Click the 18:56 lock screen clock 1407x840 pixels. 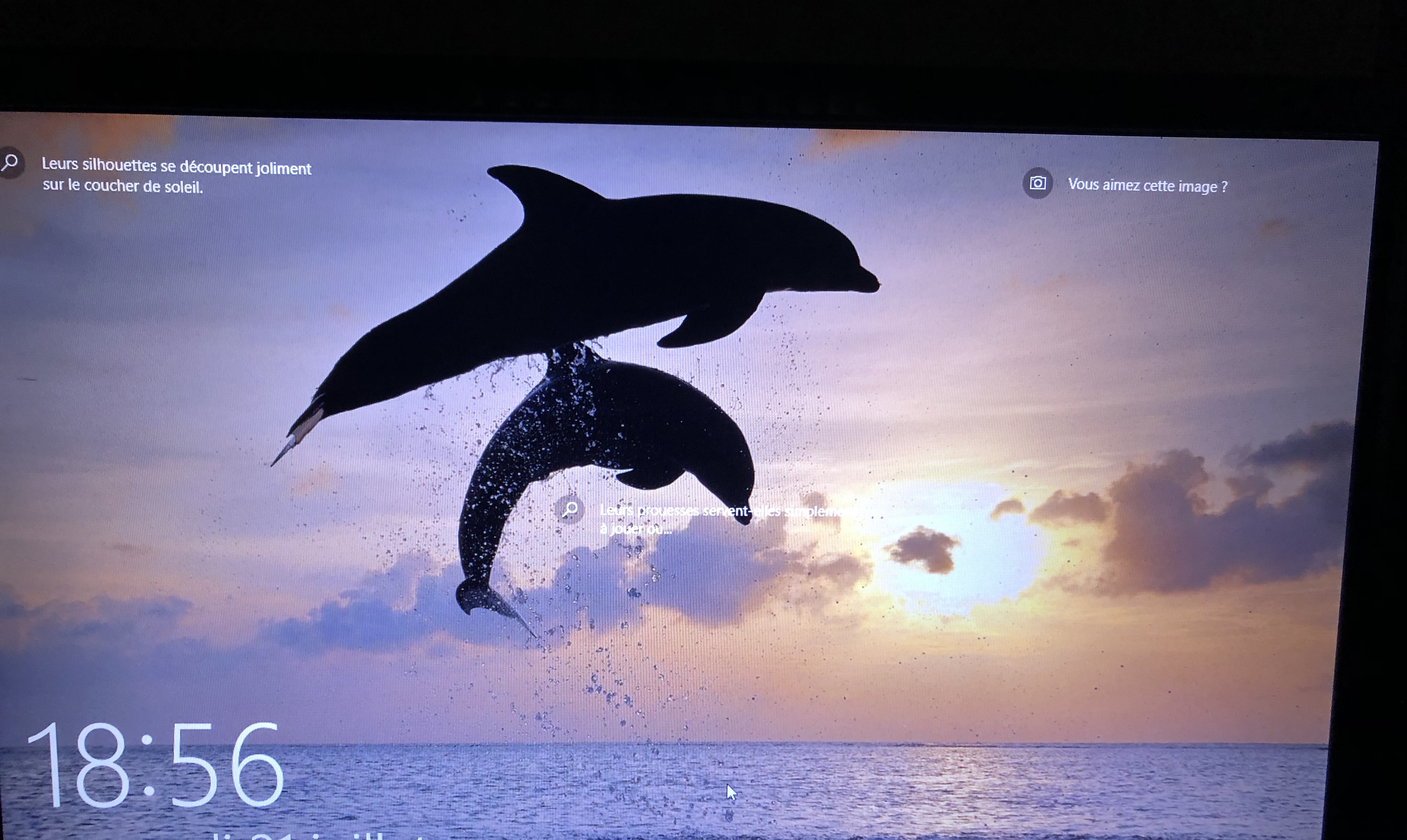pyautogui.click(x=156, y=765)
